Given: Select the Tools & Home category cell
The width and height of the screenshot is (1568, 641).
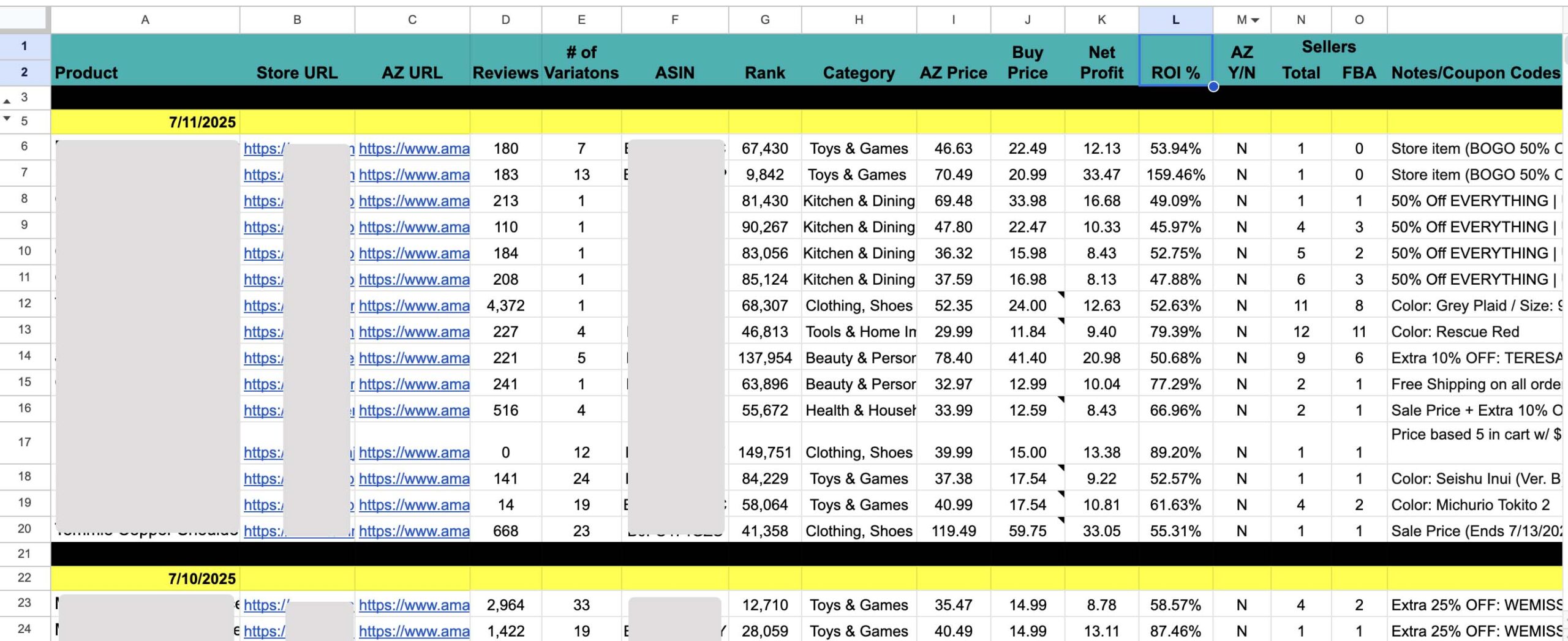Looking at the screenshot, I should click(859, 332).
